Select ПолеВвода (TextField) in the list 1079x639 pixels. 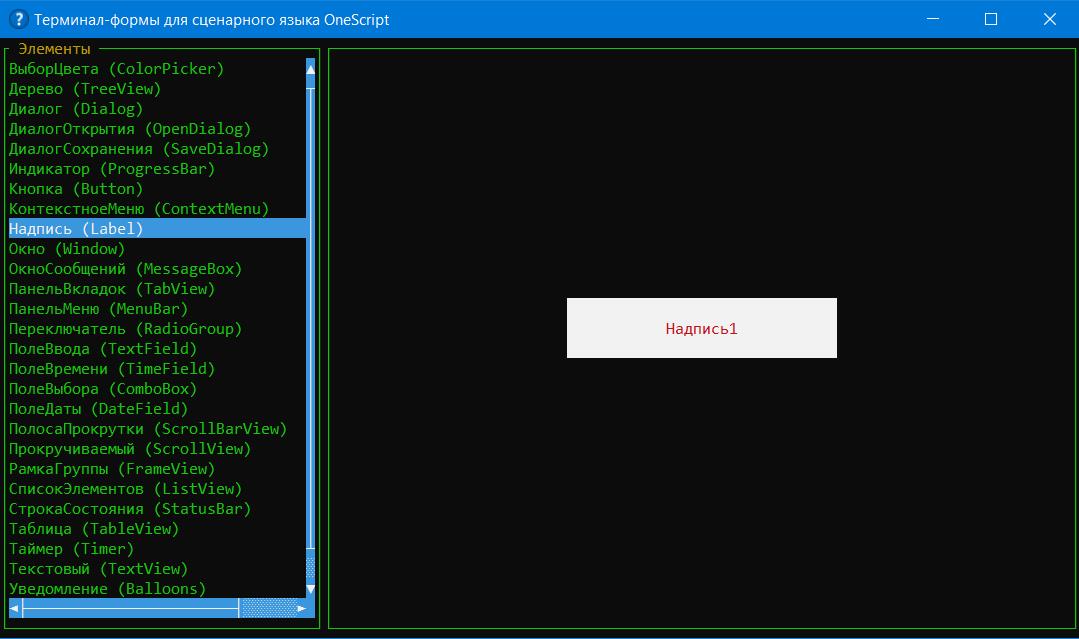click(103, 349)
